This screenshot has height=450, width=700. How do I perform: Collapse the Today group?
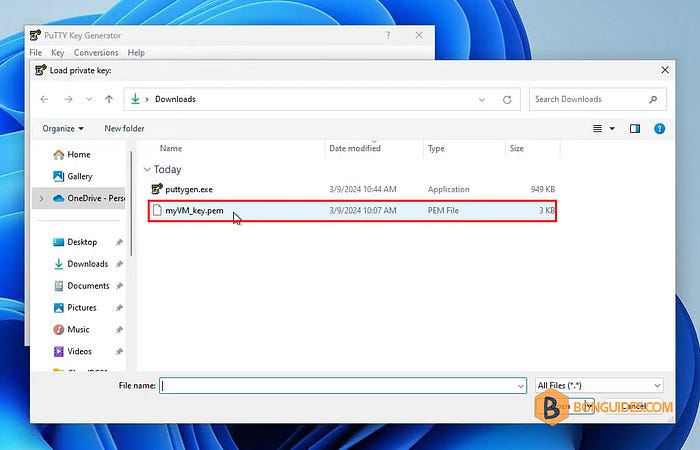[x=147, y=169]
